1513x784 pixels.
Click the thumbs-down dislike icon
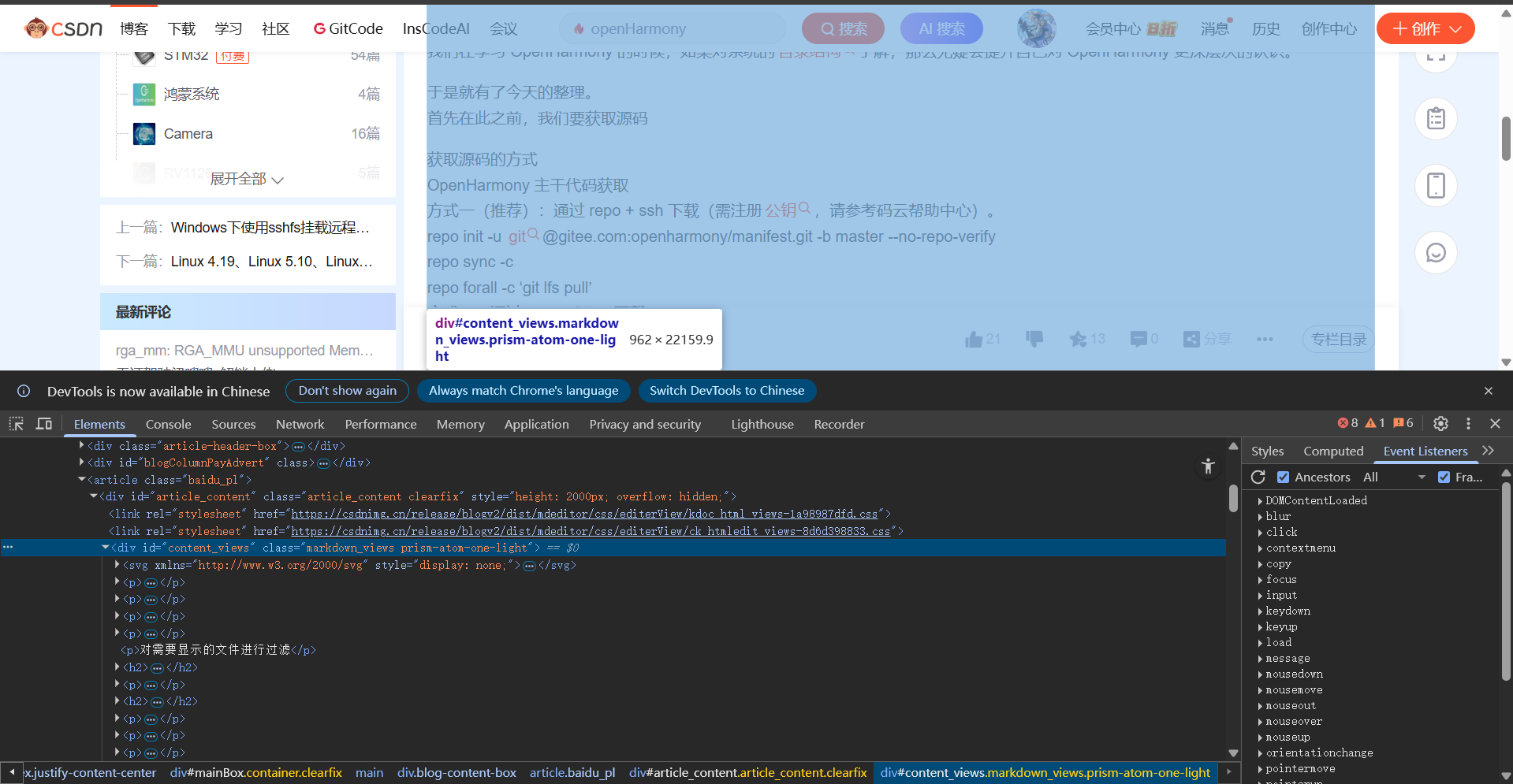tap(1034, 340)
